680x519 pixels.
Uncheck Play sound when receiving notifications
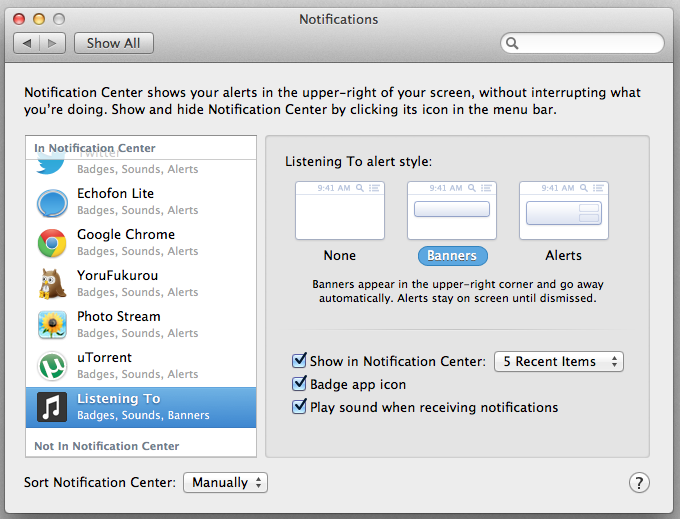[299, 406]
